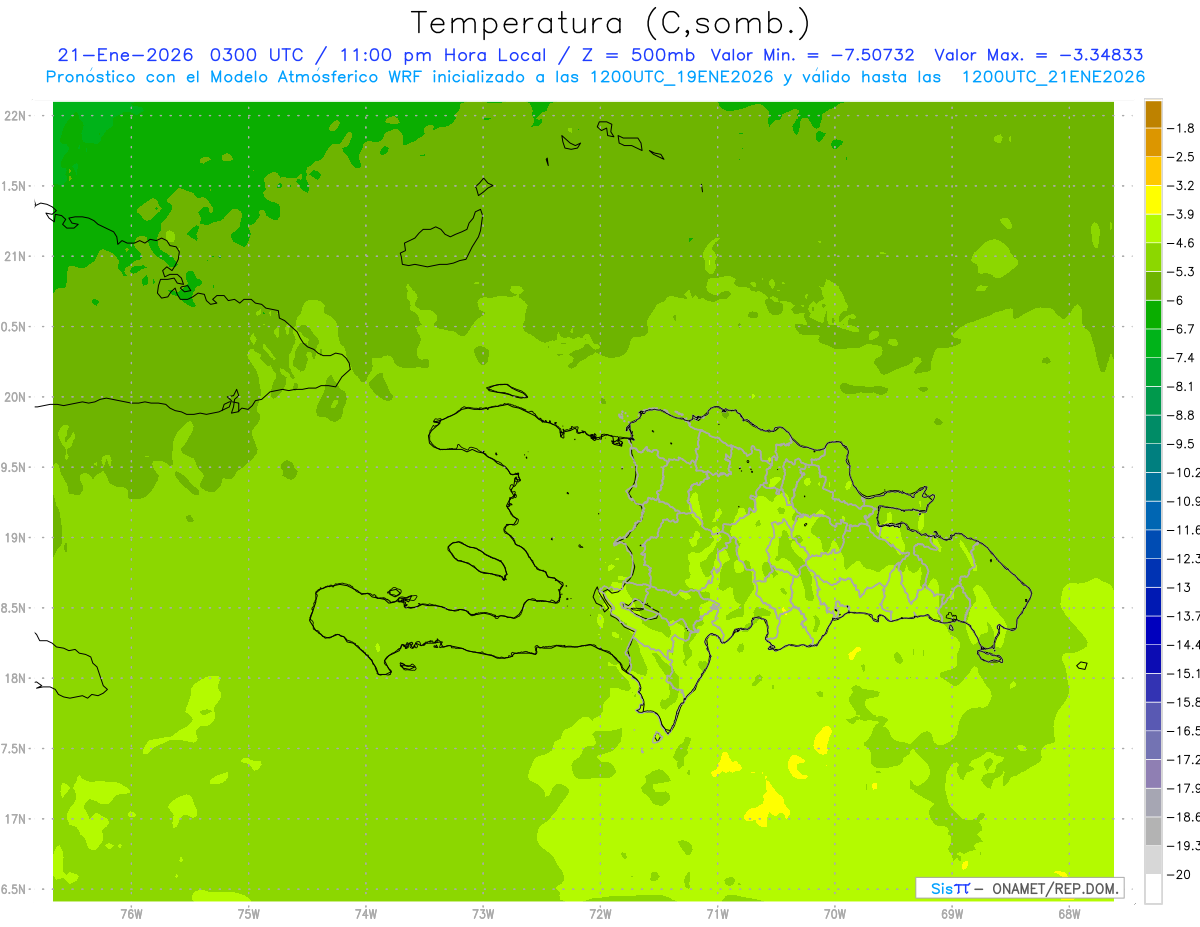Click the "-3.9" colorbar label
Image resolution: width=1200 pixels, height=927 pixels.
[x=1182, y=214]
